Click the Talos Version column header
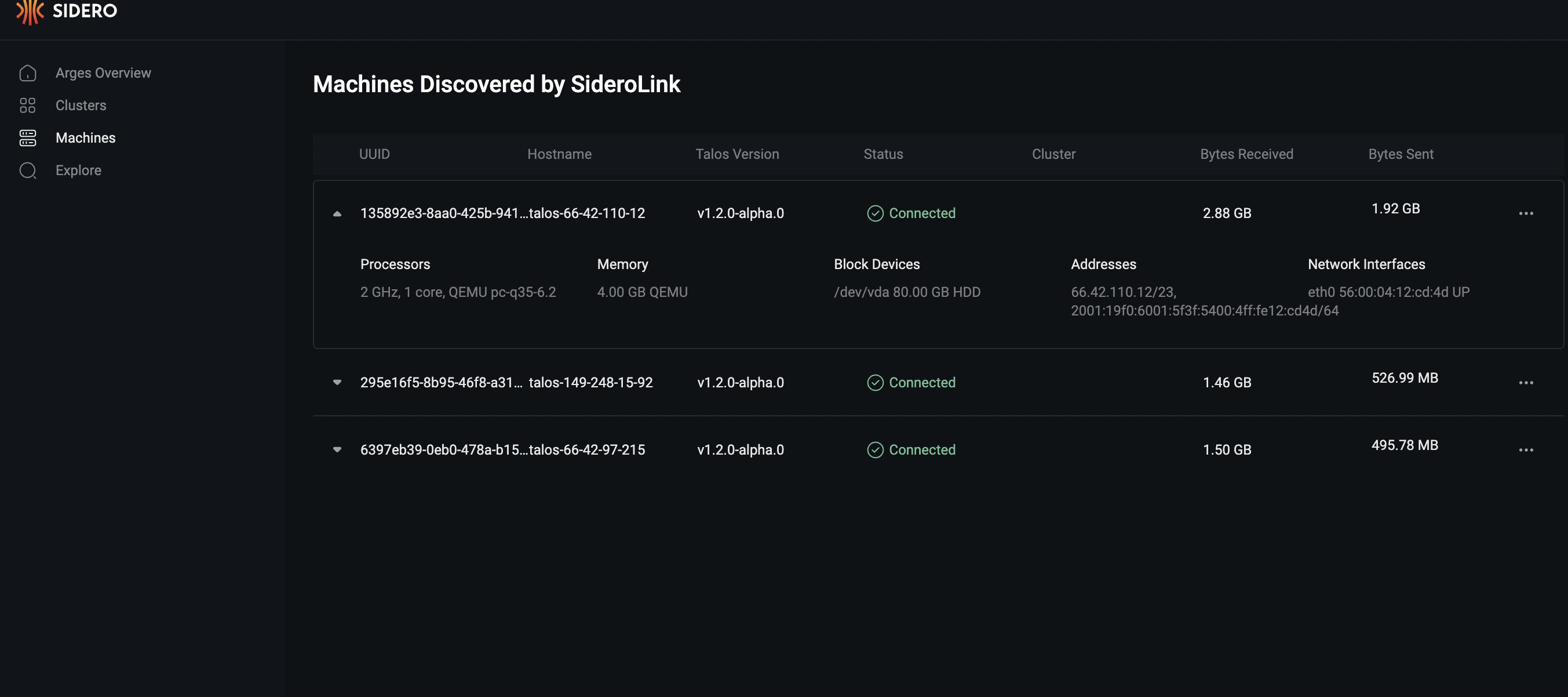 (736, 154)
